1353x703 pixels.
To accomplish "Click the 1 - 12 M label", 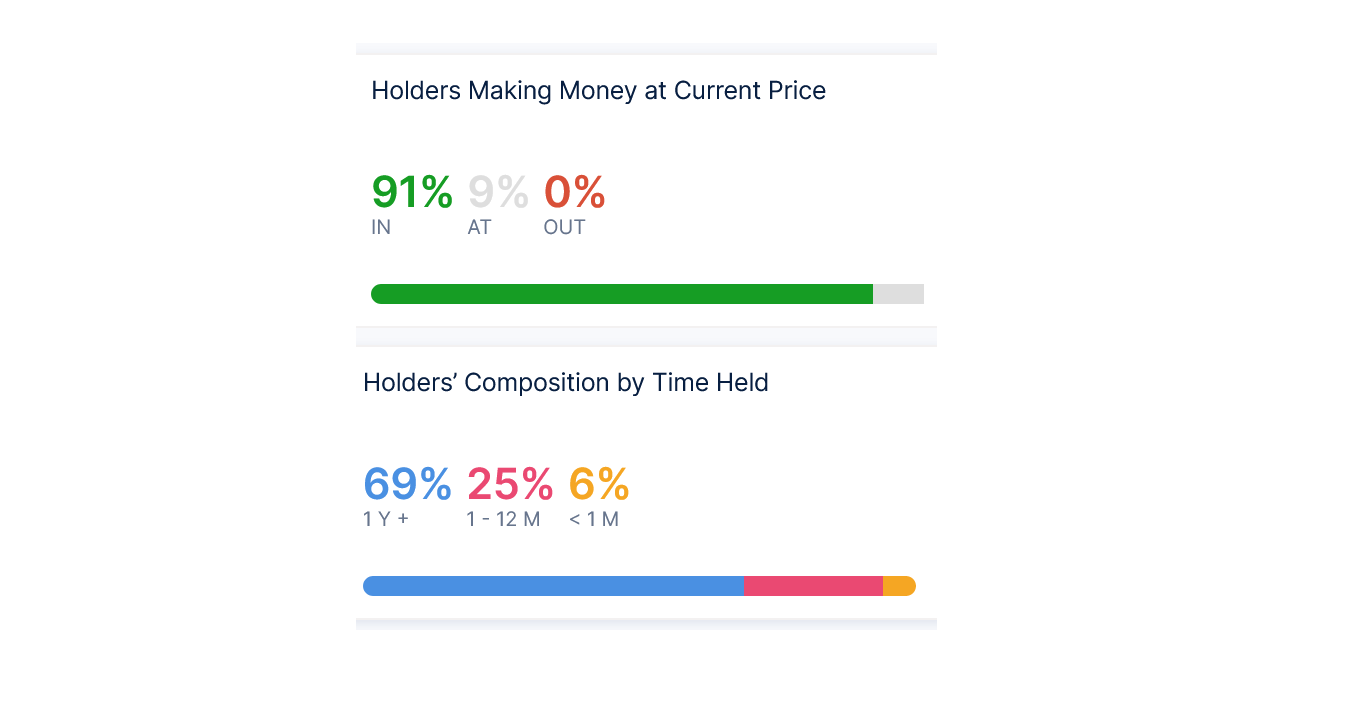I will [503, 520].
